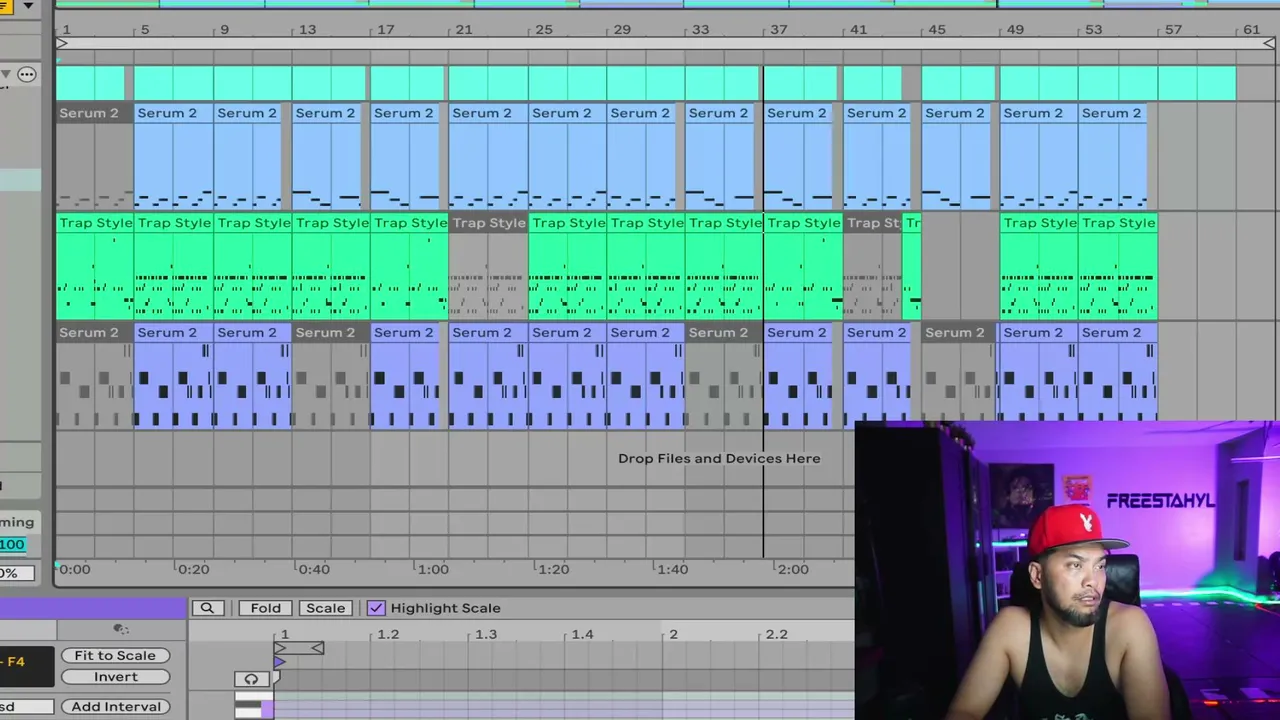Toggle the Scale button

pos(325,608)
